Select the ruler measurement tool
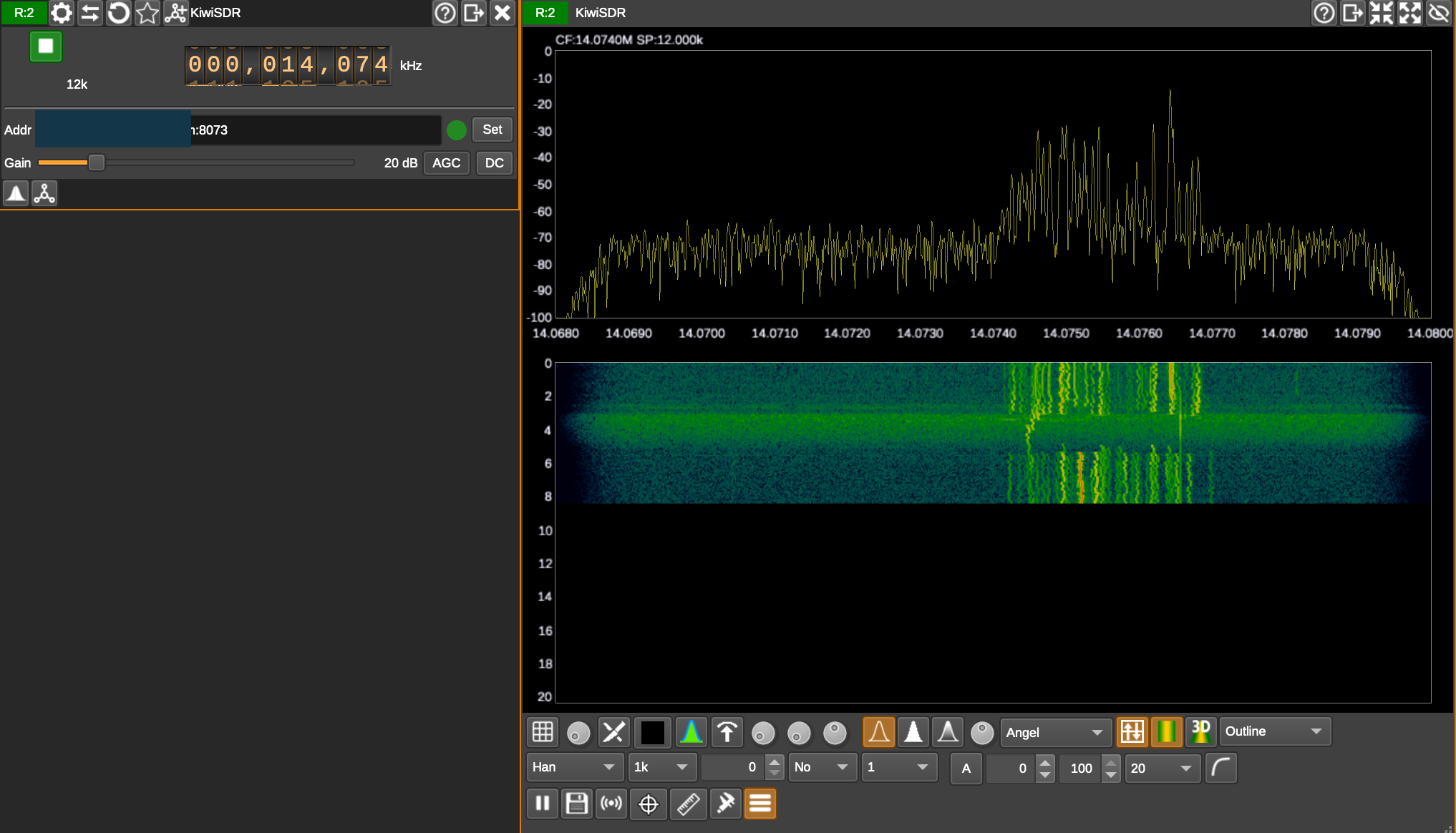Image resolution: width=1456 pixels, height=833 pixels. point(689,803)
